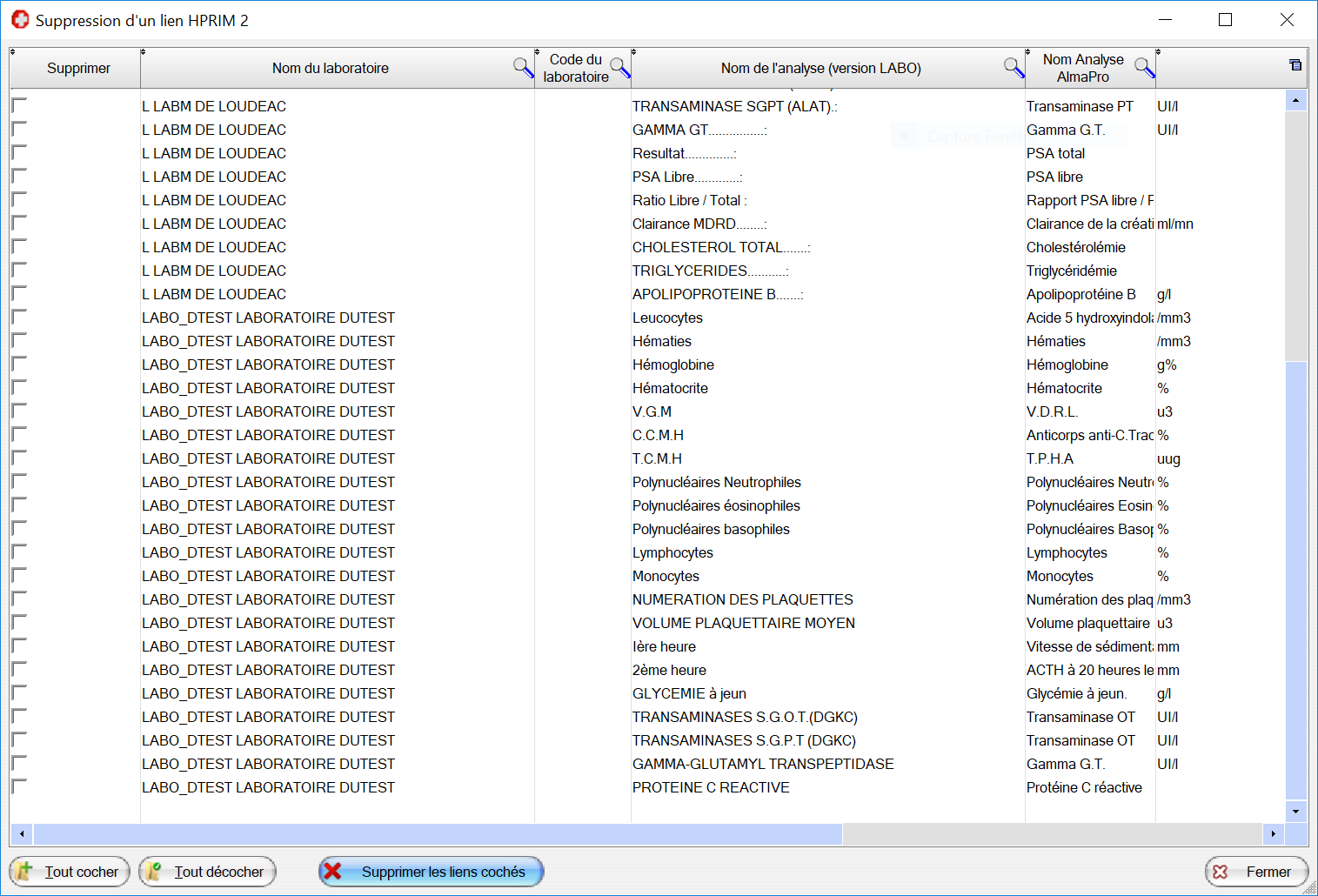Close dialog with Fermer button

(1256, 871)
